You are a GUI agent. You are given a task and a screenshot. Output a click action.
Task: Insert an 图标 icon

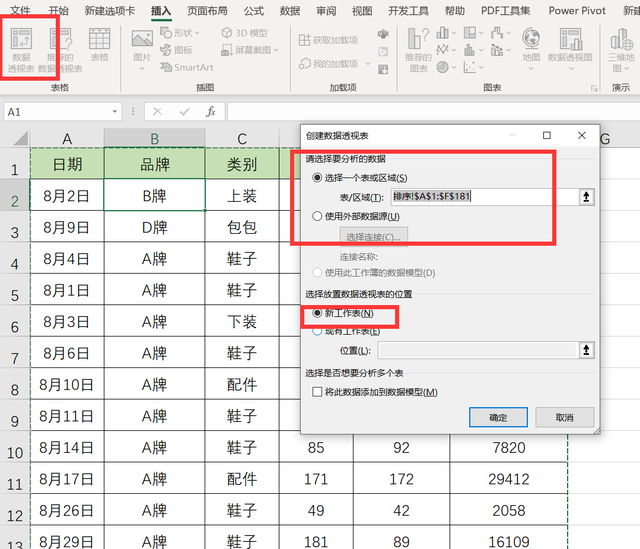(176, 50)
